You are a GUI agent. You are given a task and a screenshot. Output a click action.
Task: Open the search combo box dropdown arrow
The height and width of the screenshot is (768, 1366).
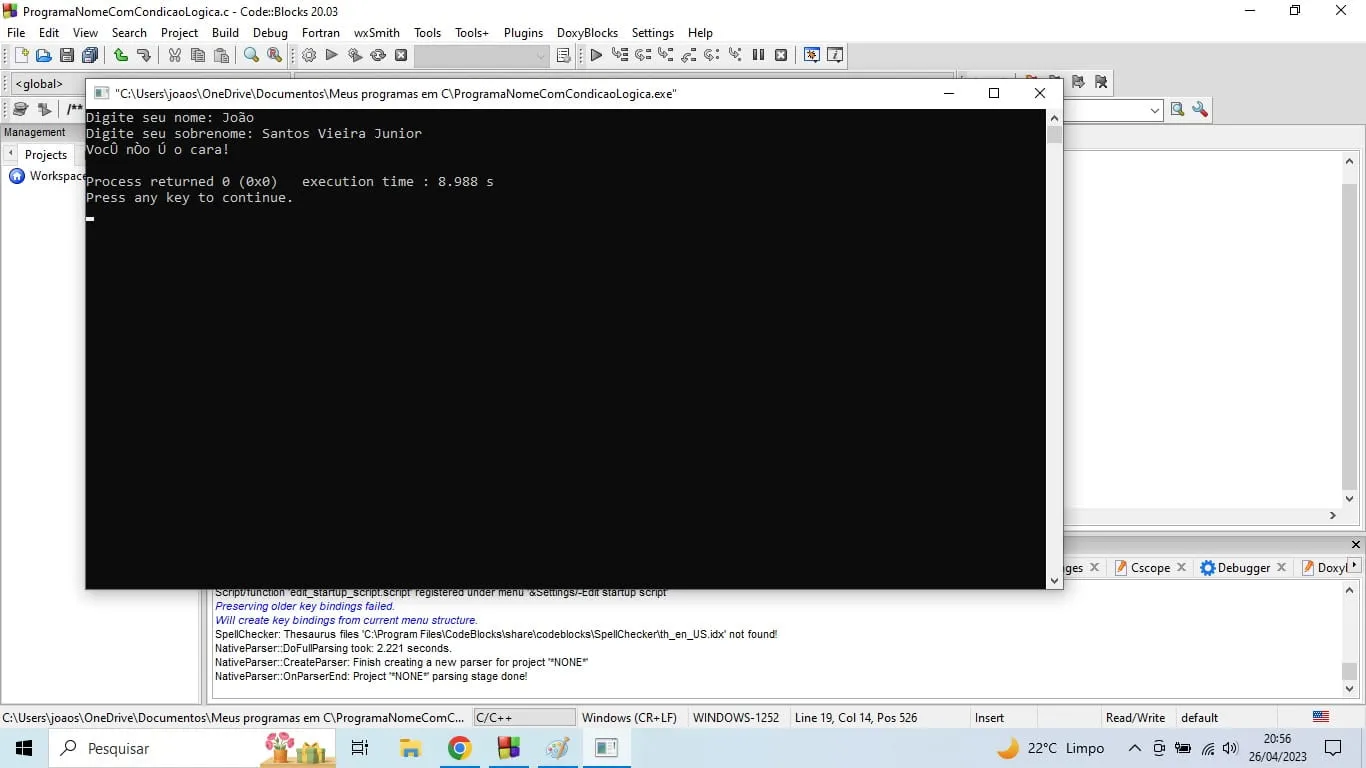(1154, 110)
